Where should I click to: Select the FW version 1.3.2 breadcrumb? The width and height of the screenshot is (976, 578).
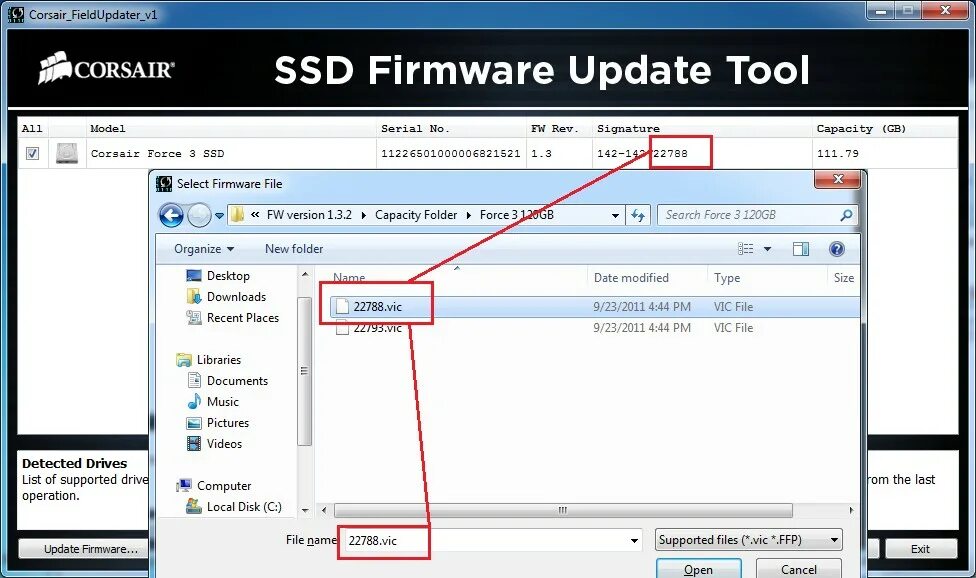click(x=309, y=215)
